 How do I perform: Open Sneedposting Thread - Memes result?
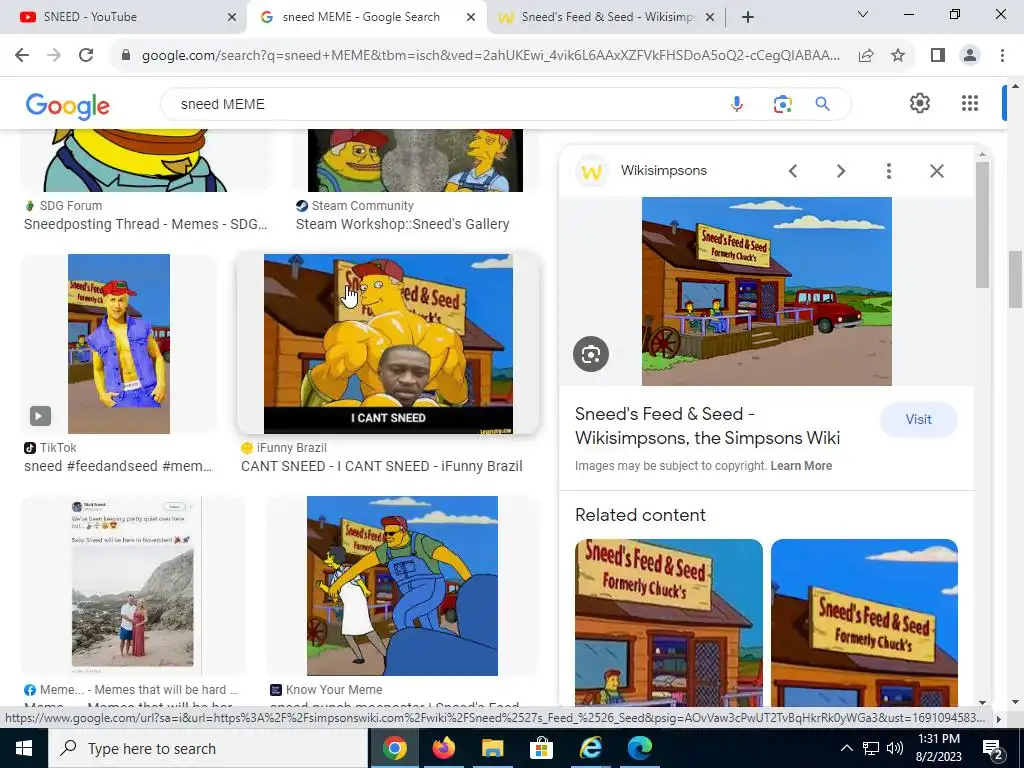[146, 224]
